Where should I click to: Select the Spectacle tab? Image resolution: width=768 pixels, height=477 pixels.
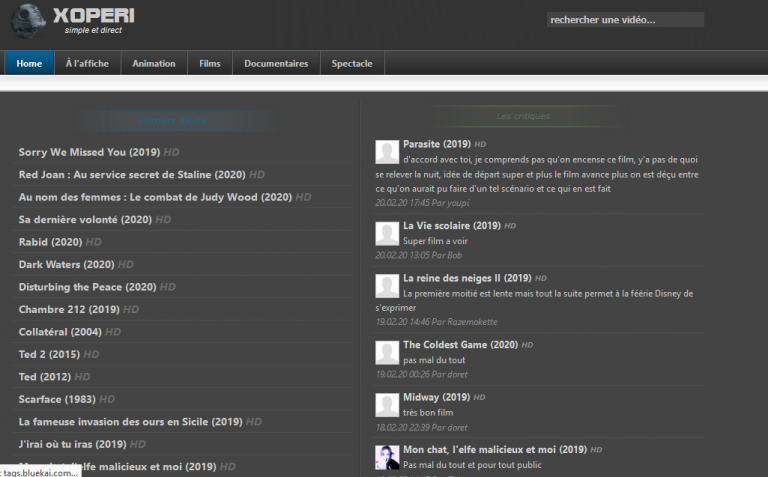pyautogui.click(x=351, y=63)
